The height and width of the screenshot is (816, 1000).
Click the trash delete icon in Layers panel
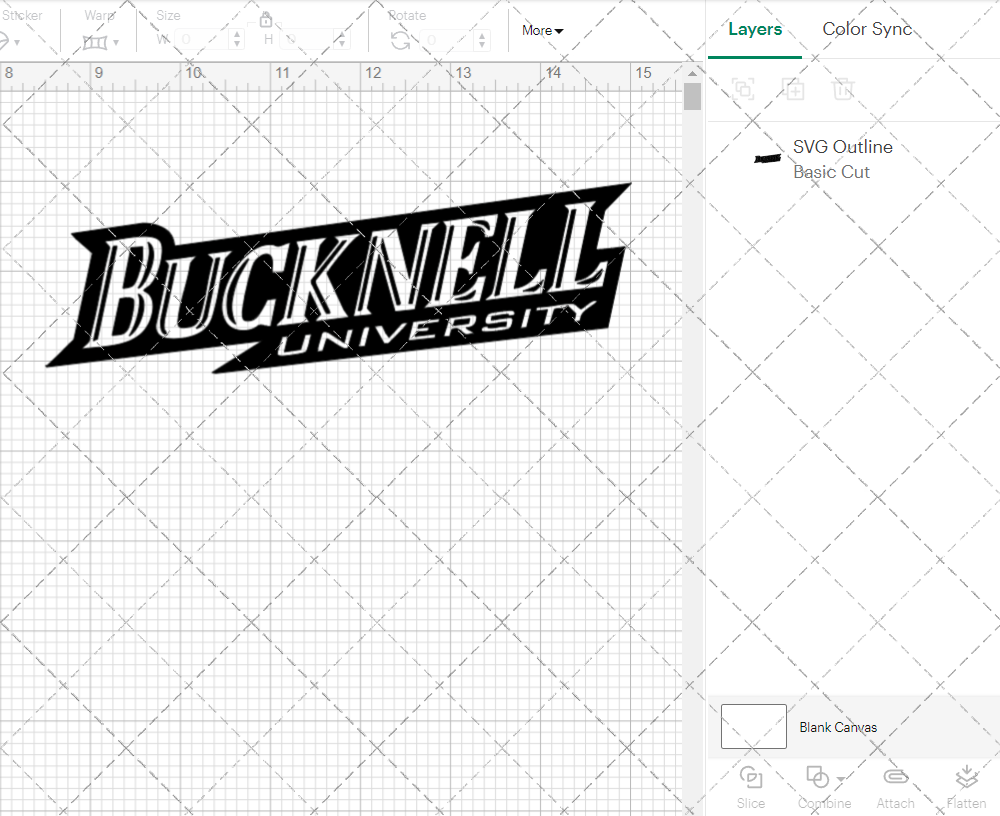[x=843, y=89]
